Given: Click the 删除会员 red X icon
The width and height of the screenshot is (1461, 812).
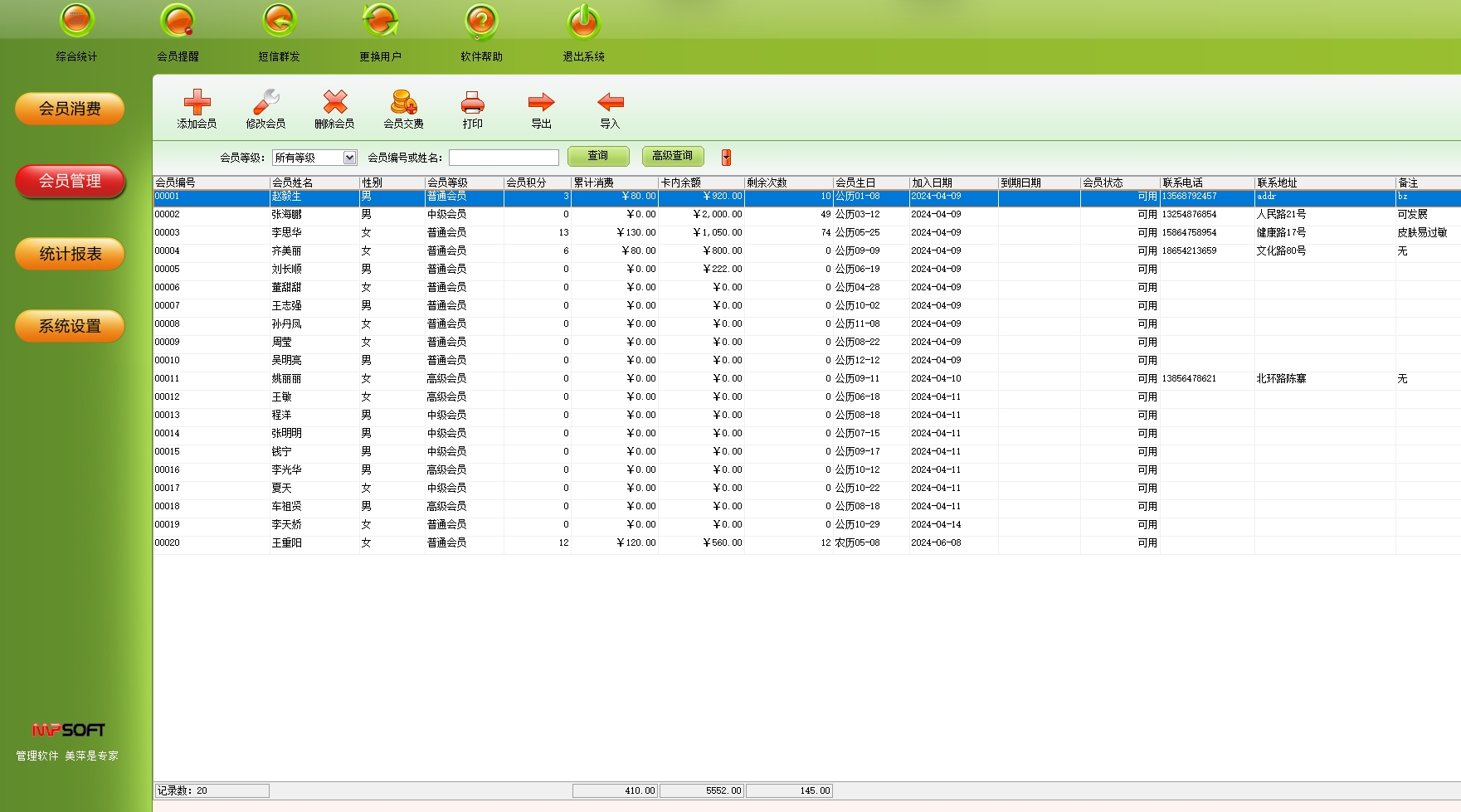Looking at the screenshot, I should pyautogui.click(x=334, y=103).
